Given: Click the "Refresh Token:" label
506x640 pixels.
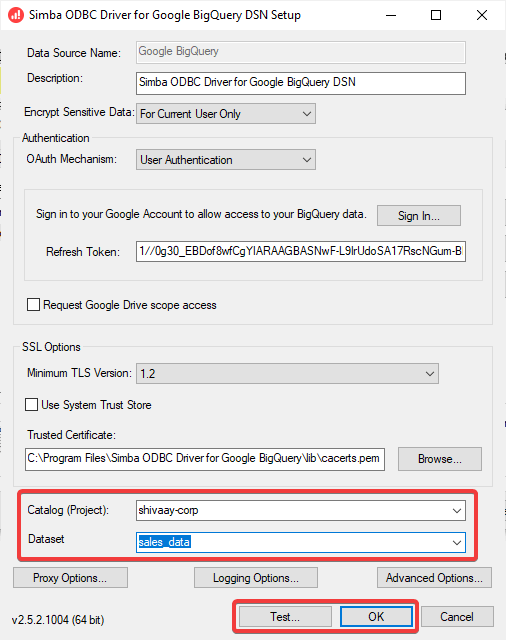Looking at the screenshot, I should click(83, 251).
